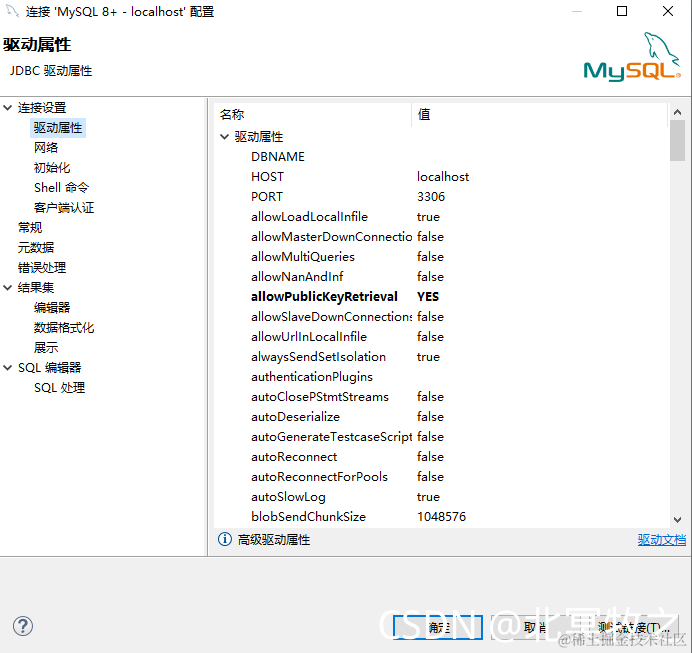Close the connection configuration dialog
Image resolution: width=692 pixels, height=653 pixels.
668,11
